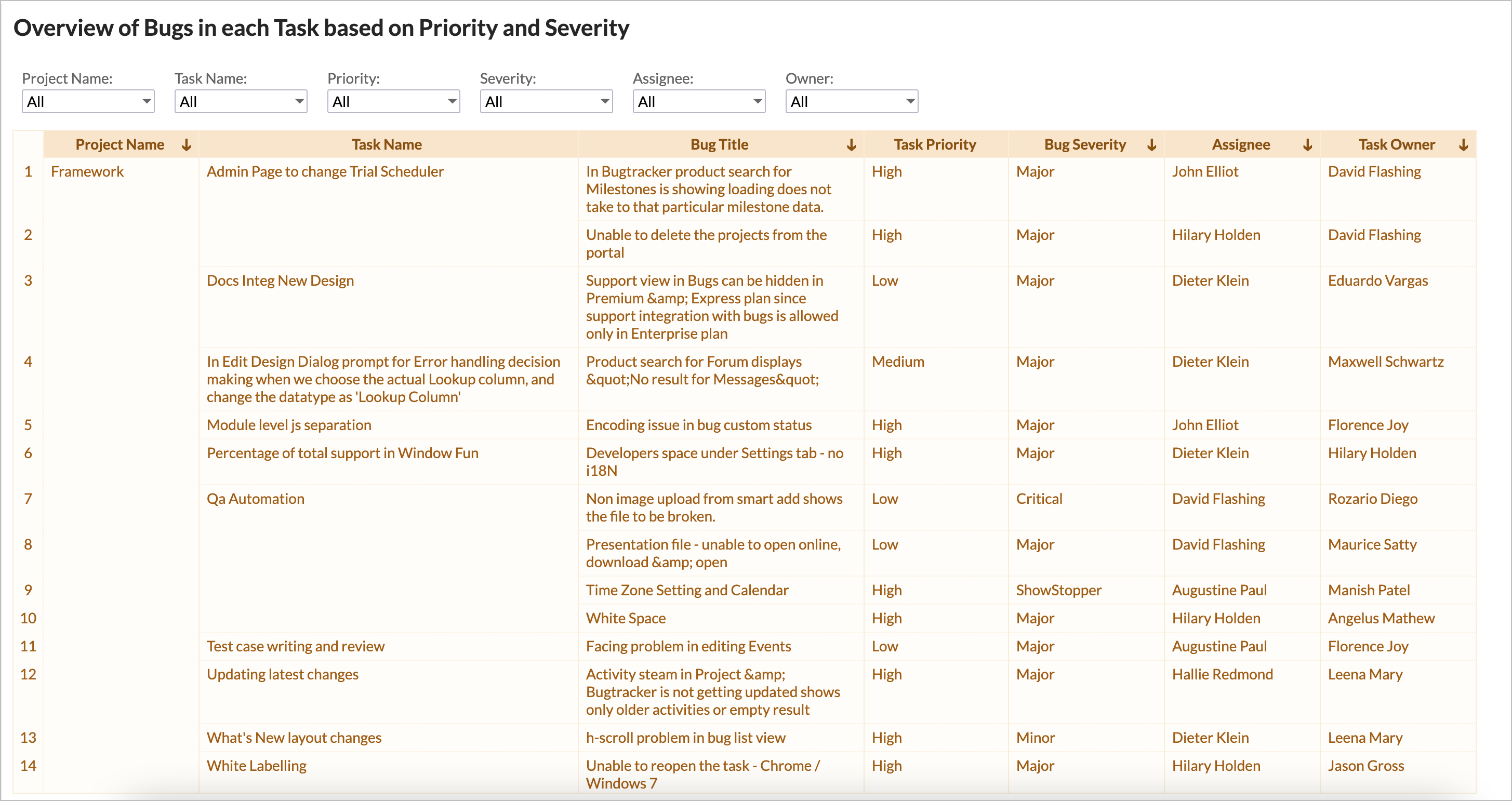Click the Bug Severity sort arrow
The image size is (1512, 801).
(1151, 144)
